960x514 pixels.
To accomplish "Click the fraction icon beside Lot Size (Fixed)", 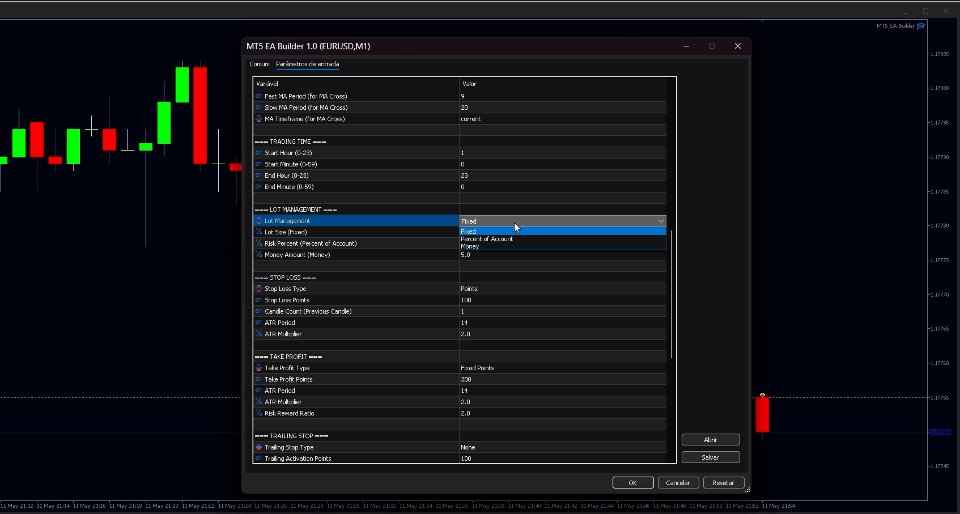I will [258, 233].
